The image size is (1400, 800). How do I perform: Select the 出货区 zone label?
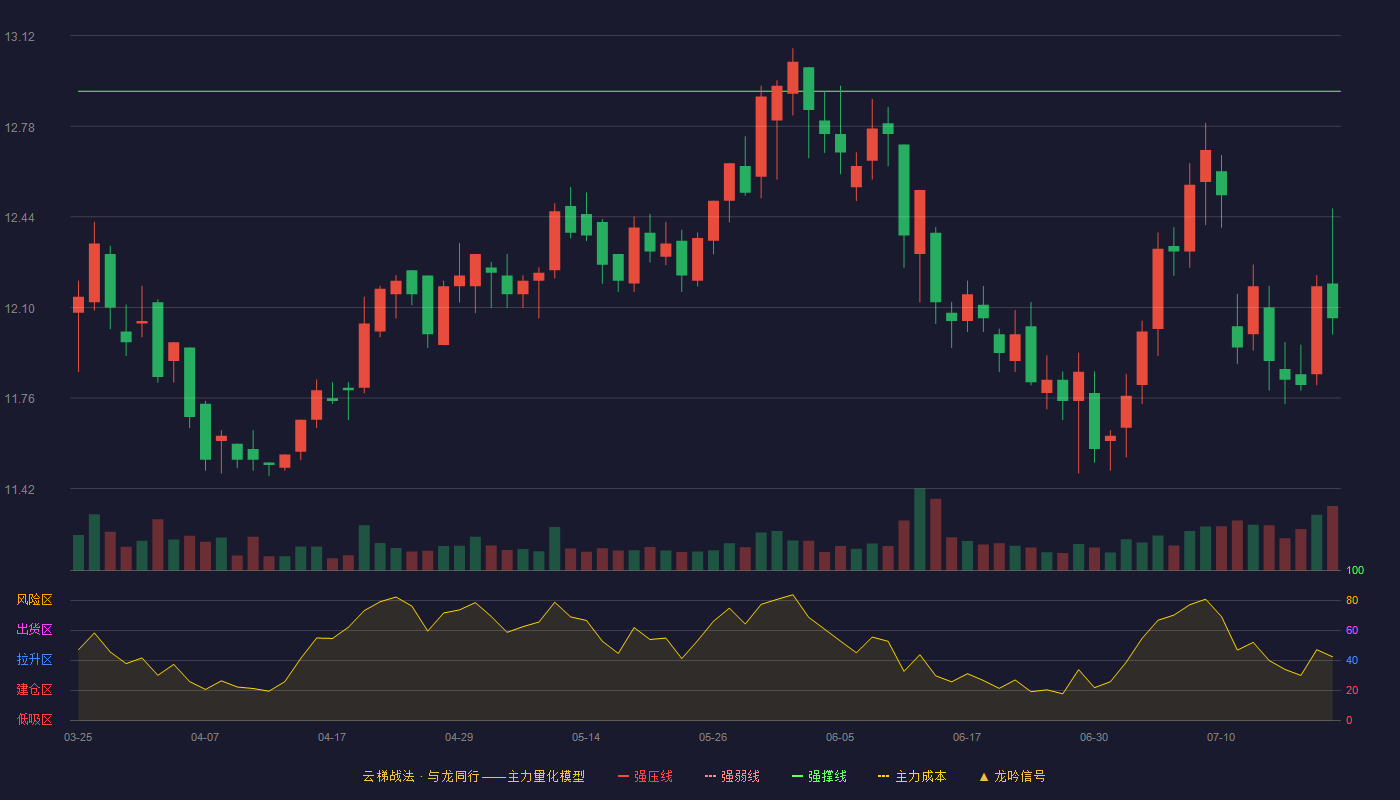[x=34, y=630]
